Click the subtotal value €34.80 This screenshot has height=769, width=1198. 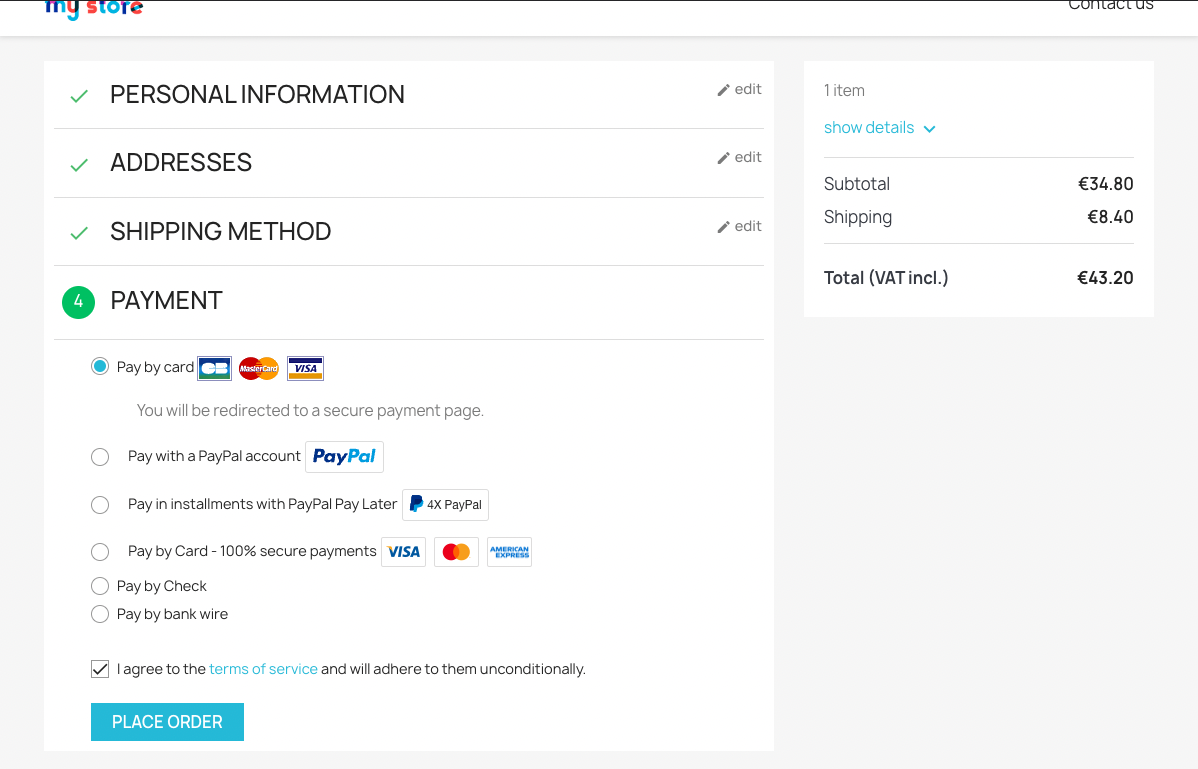coord(1106,184)
